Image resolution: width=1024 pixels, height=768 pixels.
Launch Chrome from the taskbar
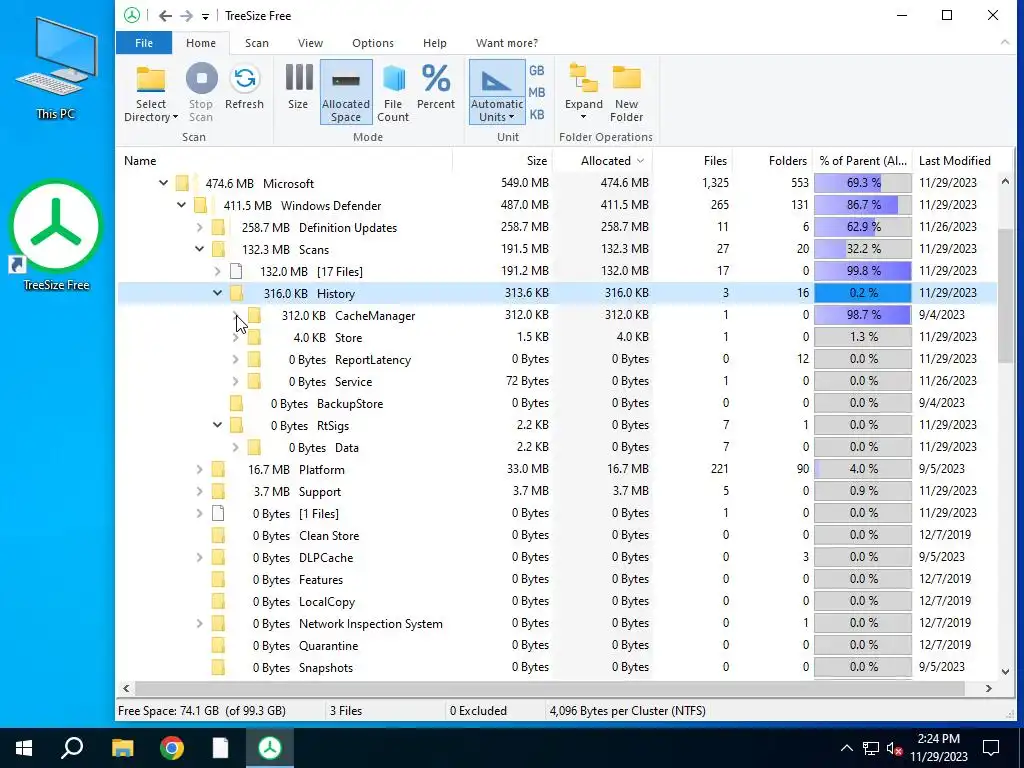171,748
